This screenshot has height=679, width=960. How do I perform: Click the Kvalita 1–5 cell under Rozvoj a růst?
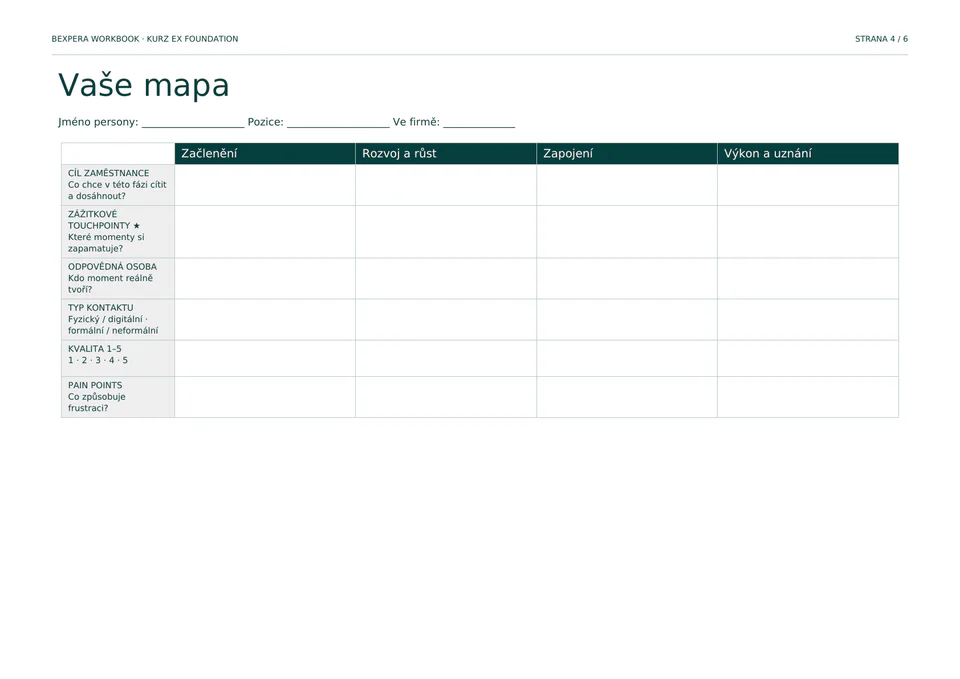tap(446, 358)
